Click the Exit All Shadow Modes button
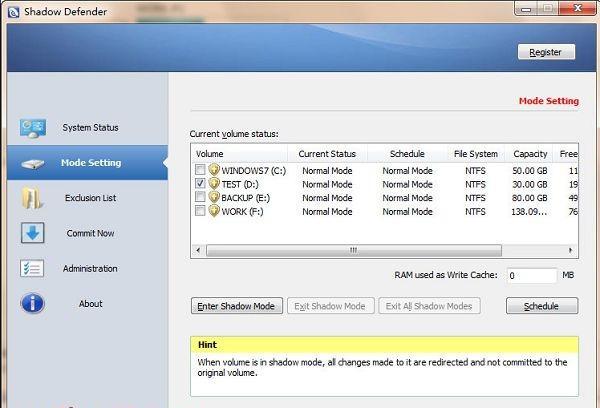This screenshot has width=600, height=408. 429,306
